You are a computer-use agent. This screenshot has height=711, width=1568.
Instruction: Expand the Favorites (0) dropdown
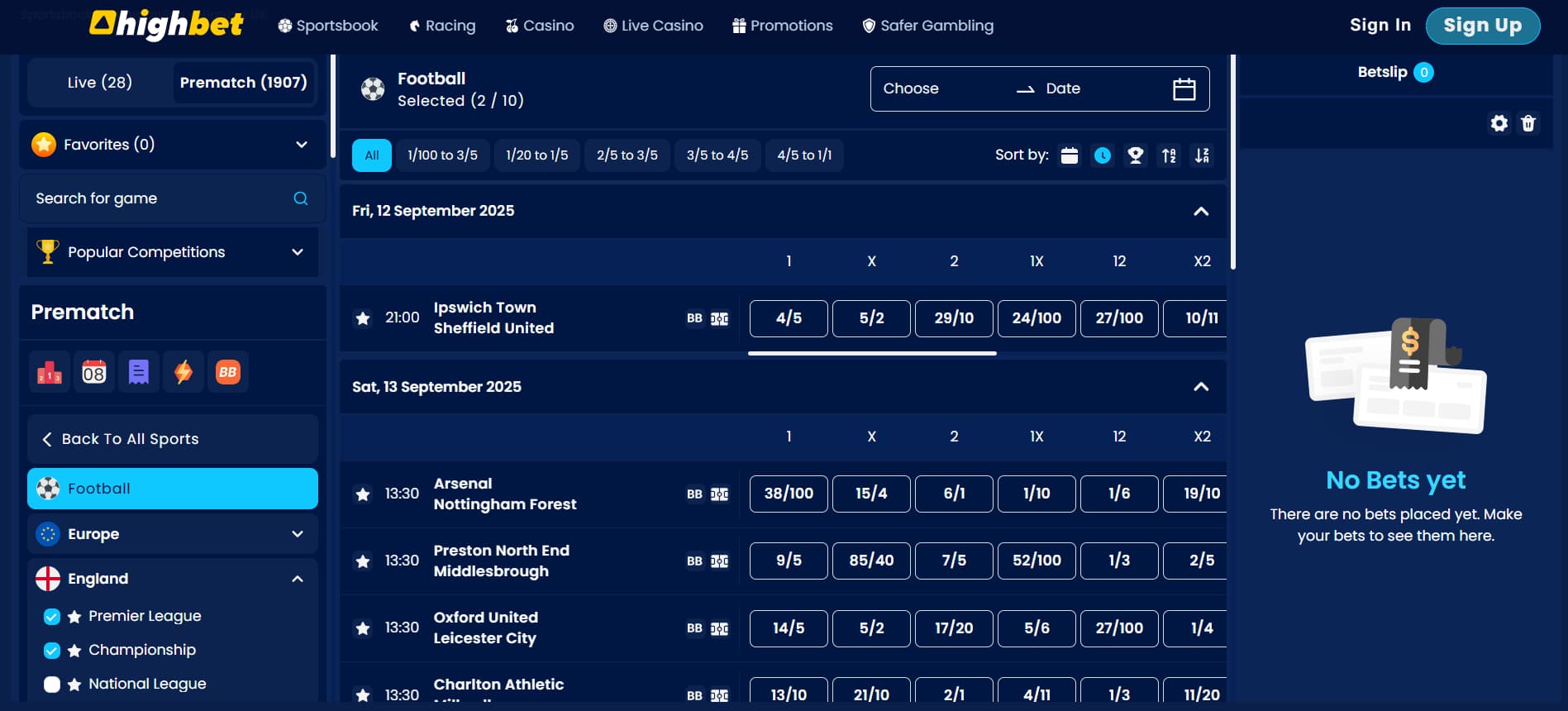[302, 145]
